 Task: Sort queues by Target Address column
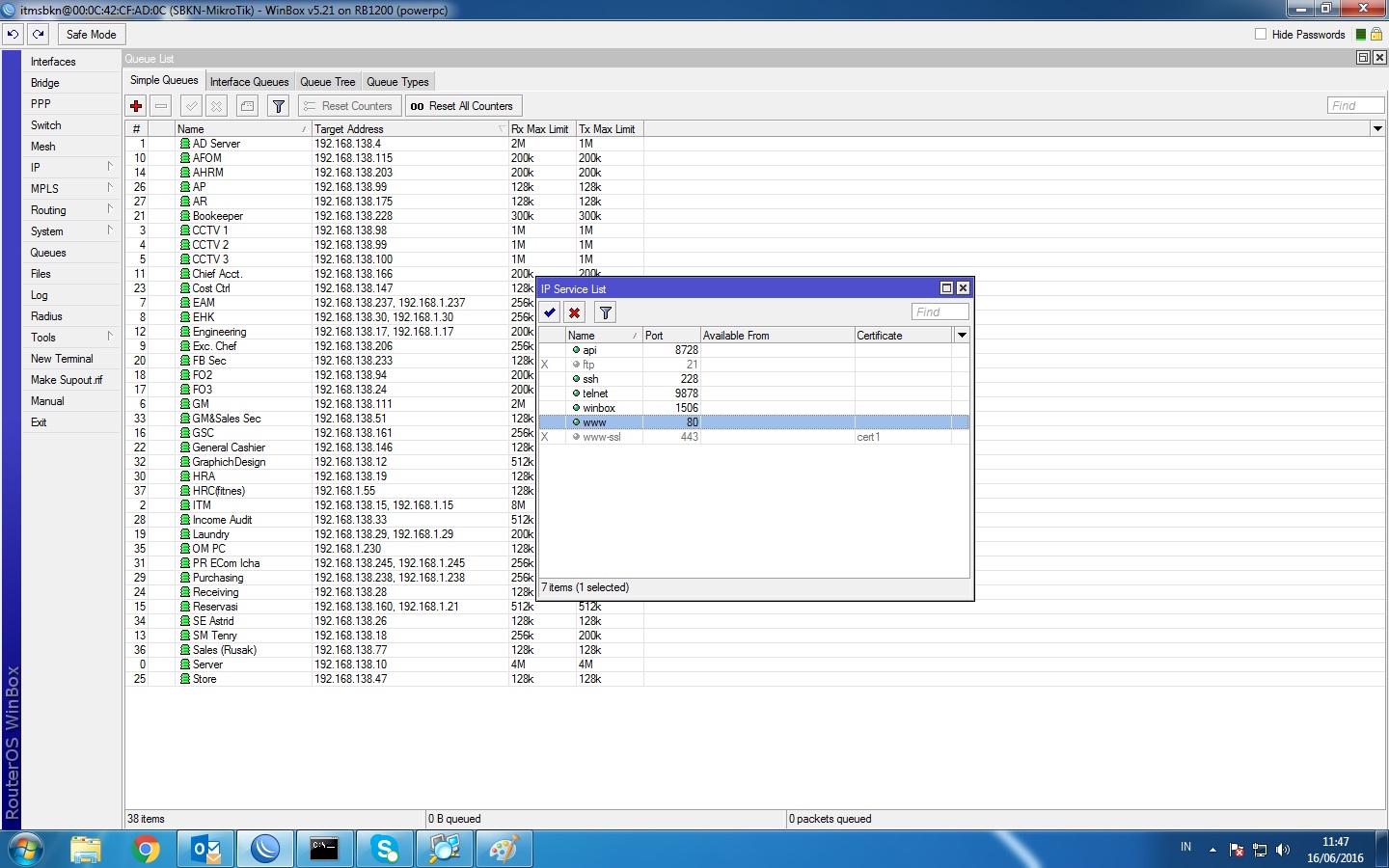coord(409,129)
